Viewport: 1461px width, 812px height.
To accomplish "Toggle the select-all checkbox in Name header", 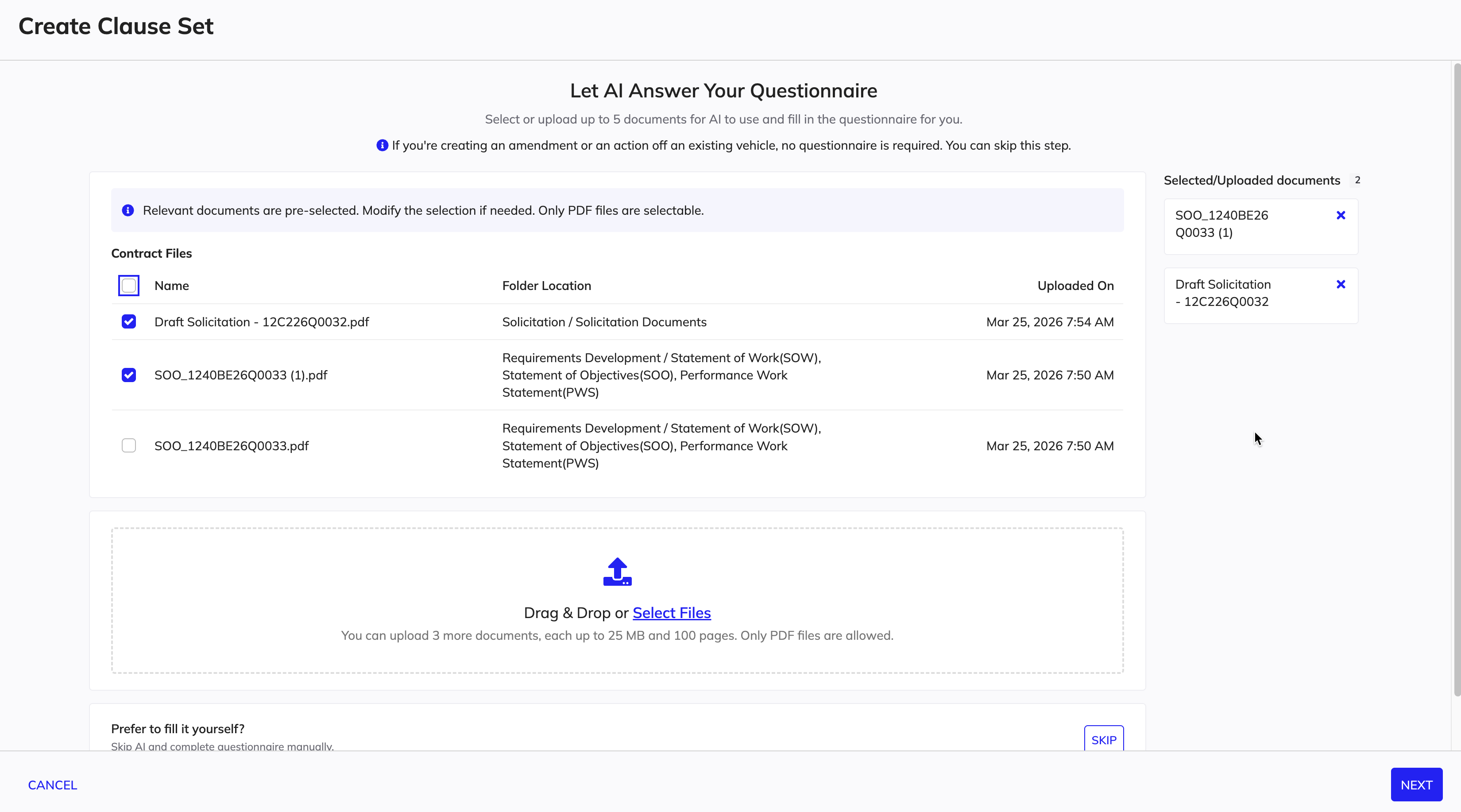I will point(129,285).
